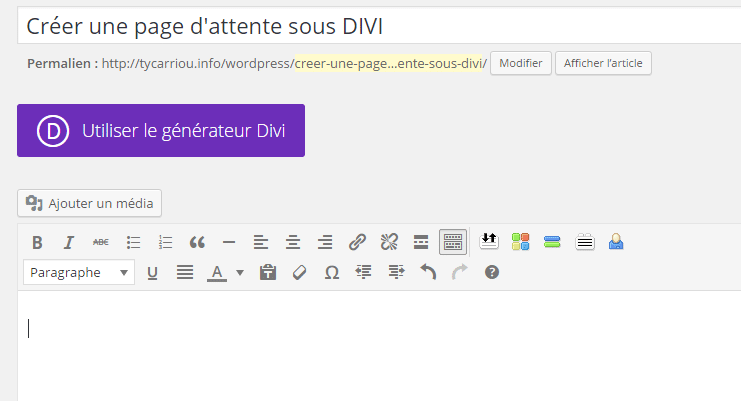Open editor help question mark icon
The image size is (741, 401).
click(x=491, y=272)
